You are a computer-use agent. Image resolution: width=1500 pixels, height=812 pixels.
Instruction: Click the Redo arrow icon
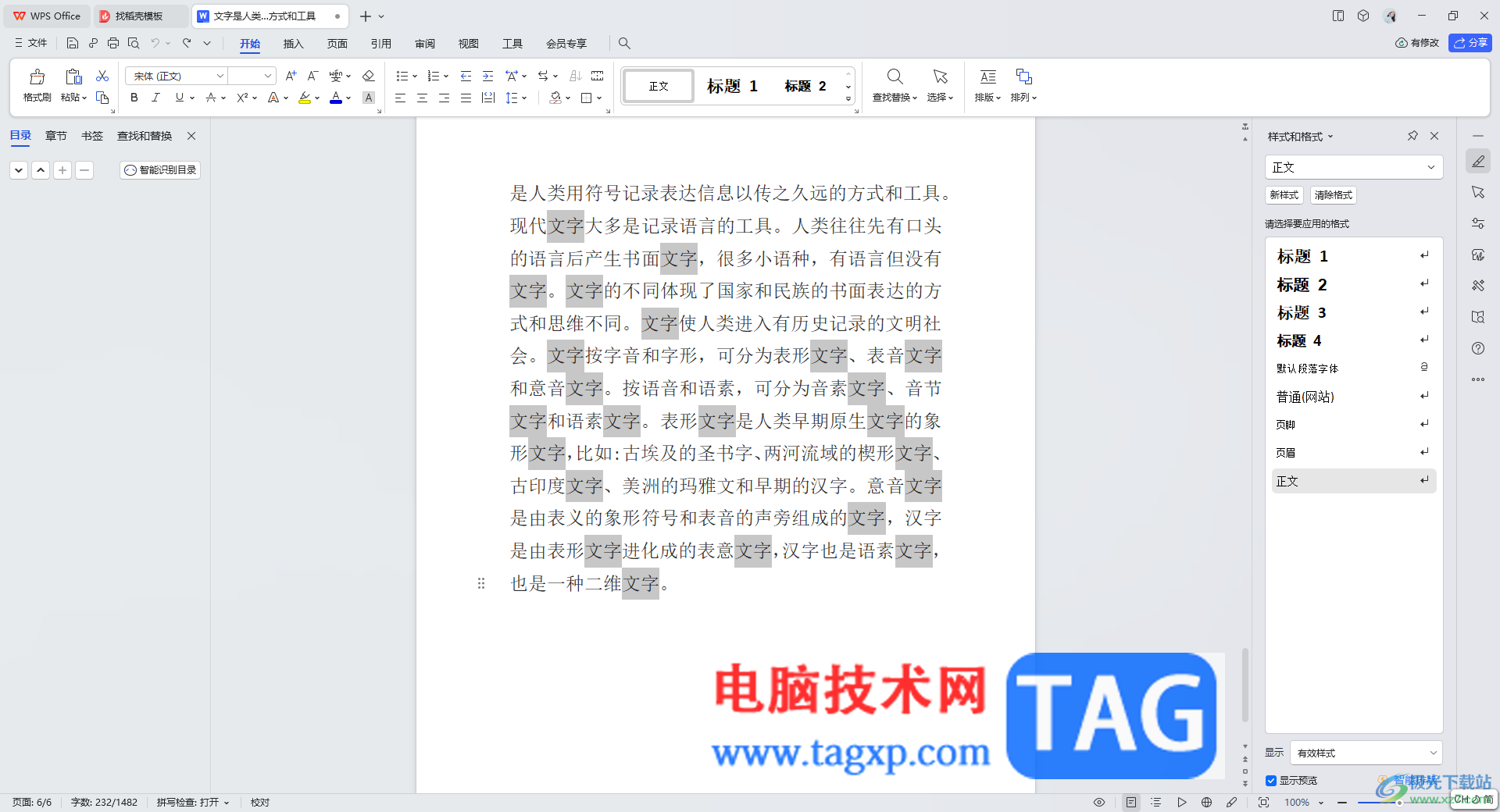187,43
